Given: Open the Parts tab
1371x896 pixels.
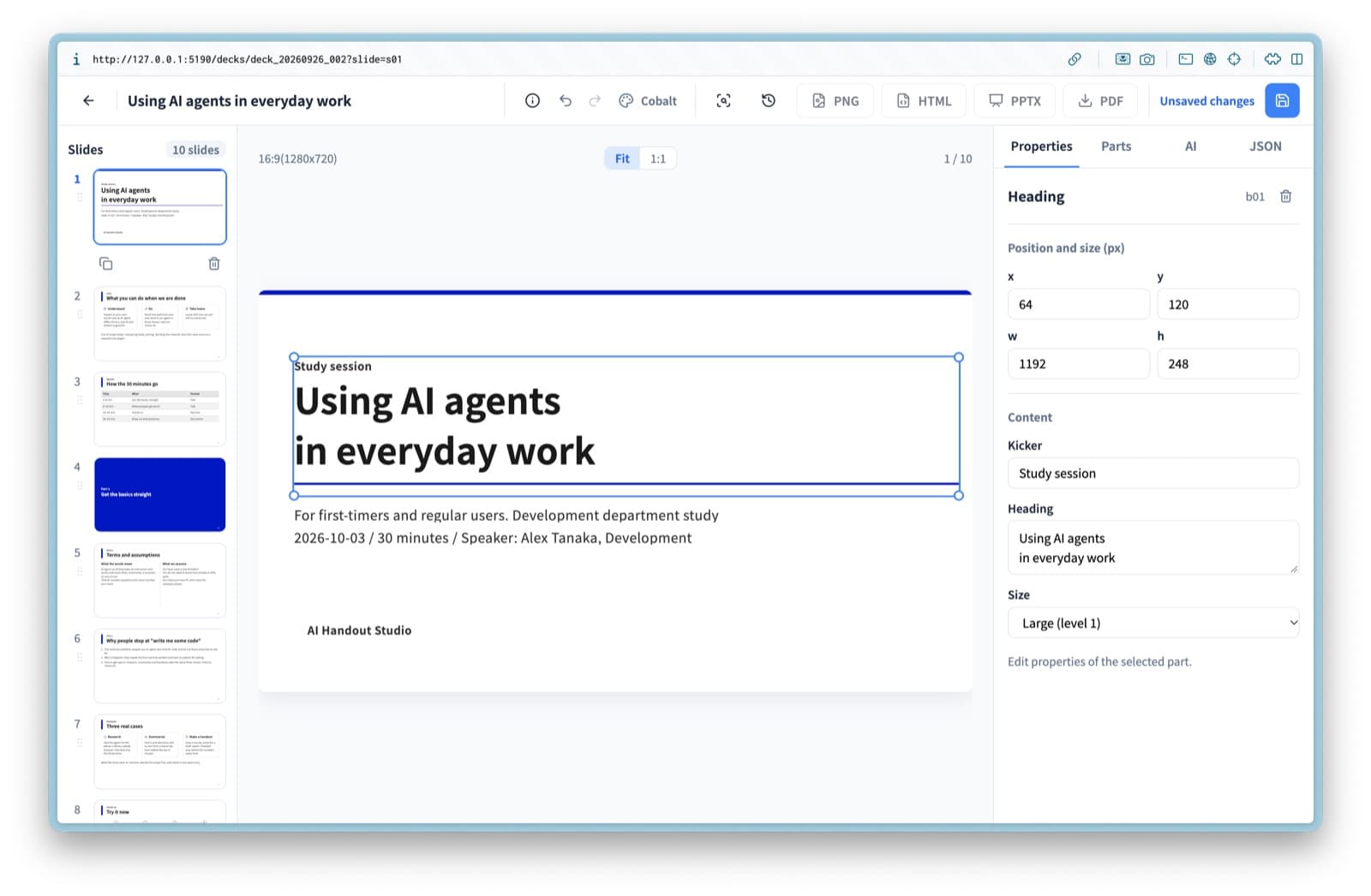Looking at the screenshot, I should coord(1116,146).
